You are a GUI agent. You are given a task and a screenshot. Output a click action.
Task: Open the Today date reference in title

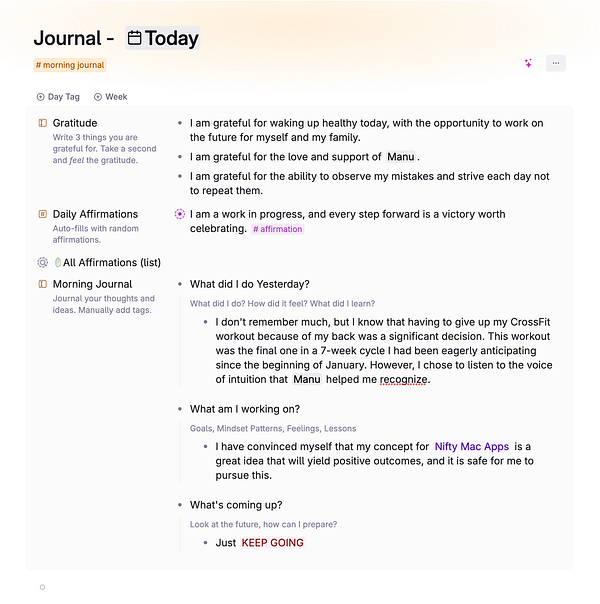(x=163, y=38)
